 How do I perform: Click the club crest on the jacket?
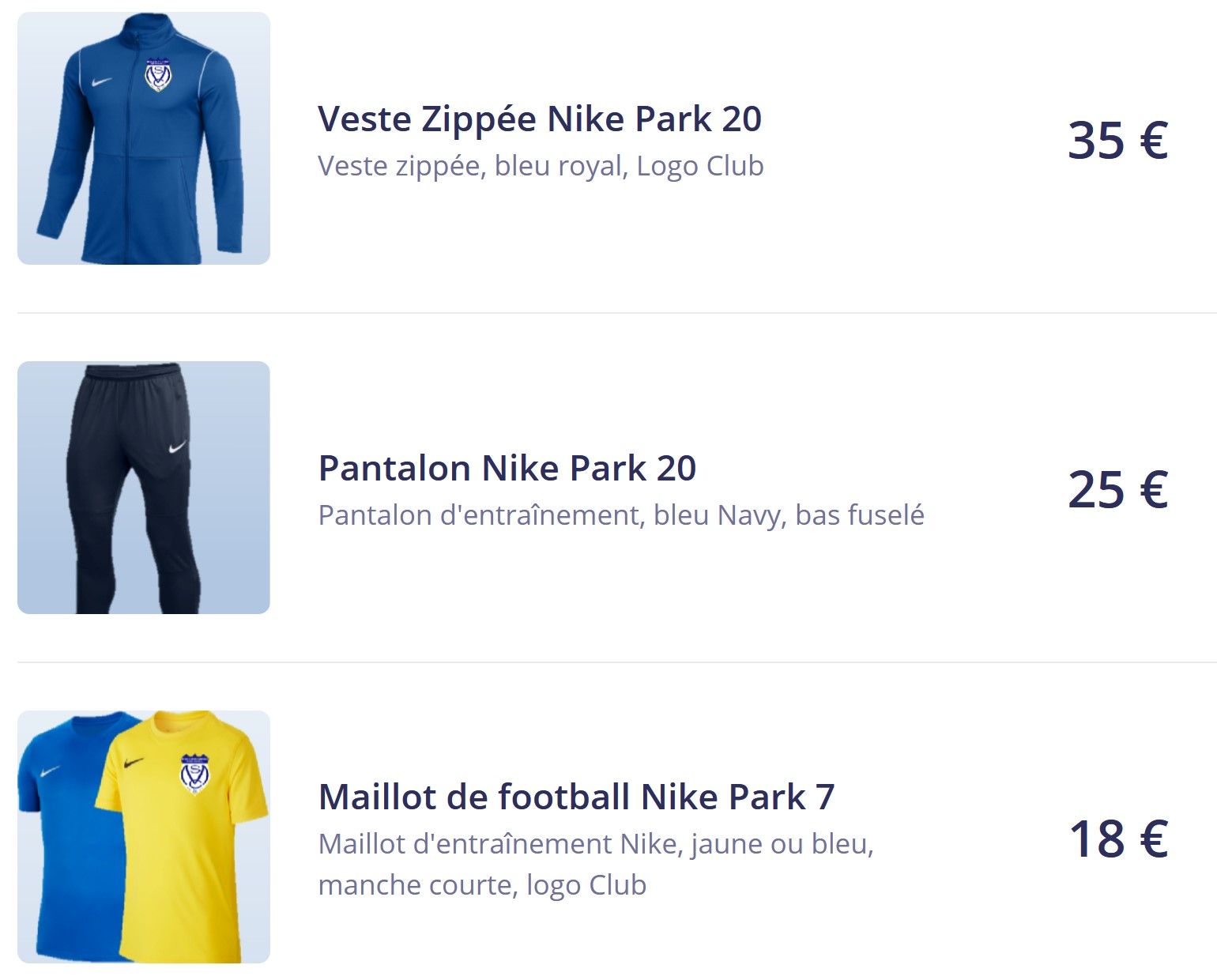pyautogui.click(x=158, y=75)
